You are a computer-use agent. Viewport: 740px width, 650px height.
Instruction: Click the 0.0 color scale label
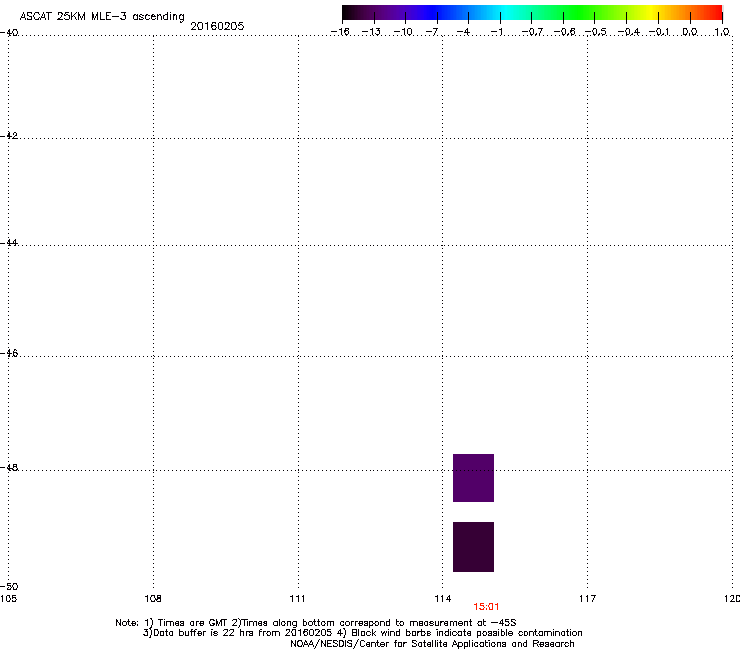coord(690,32)
